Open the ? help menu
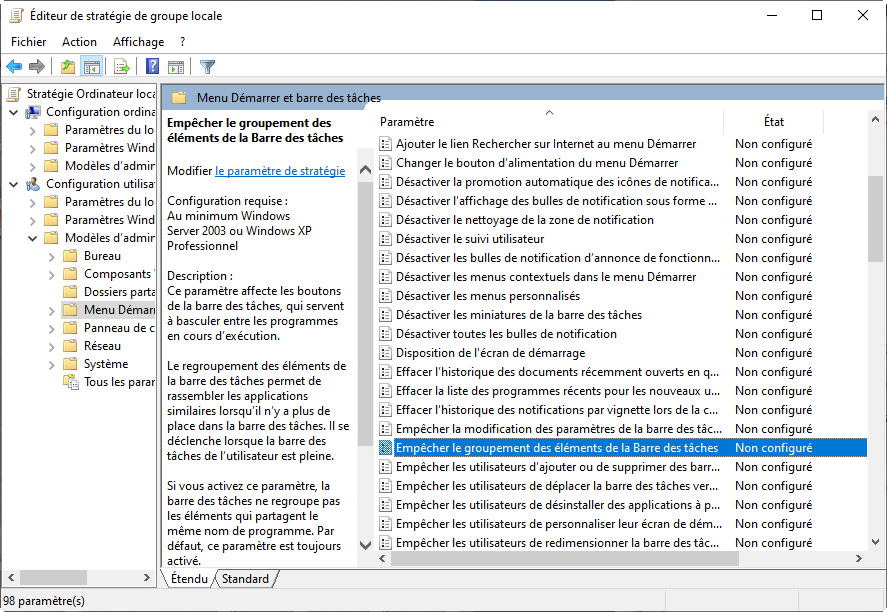The height and width of the screenshot is (612, 887). tap(182, 42)
